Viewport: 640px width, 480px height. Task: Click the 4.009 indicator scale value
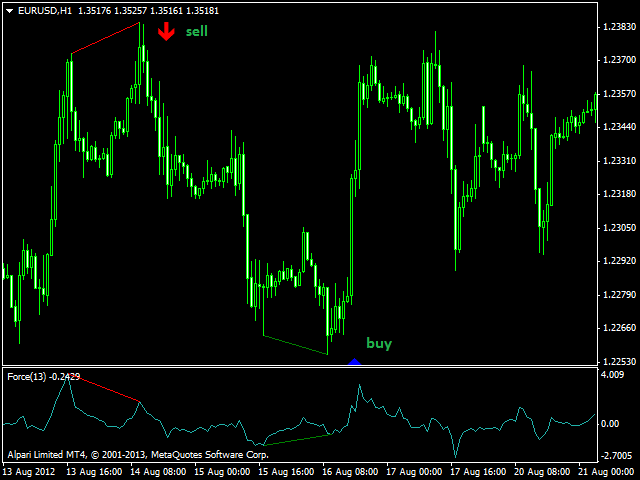click(x=613, y=375)
